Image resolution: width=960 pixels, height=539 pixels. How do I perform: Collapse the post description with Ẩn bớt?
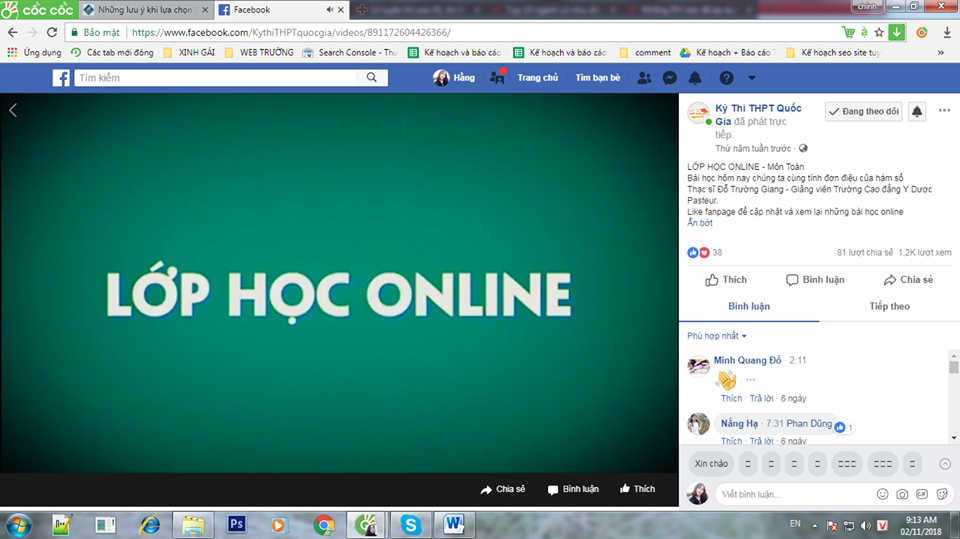click(x=700, y=223)
